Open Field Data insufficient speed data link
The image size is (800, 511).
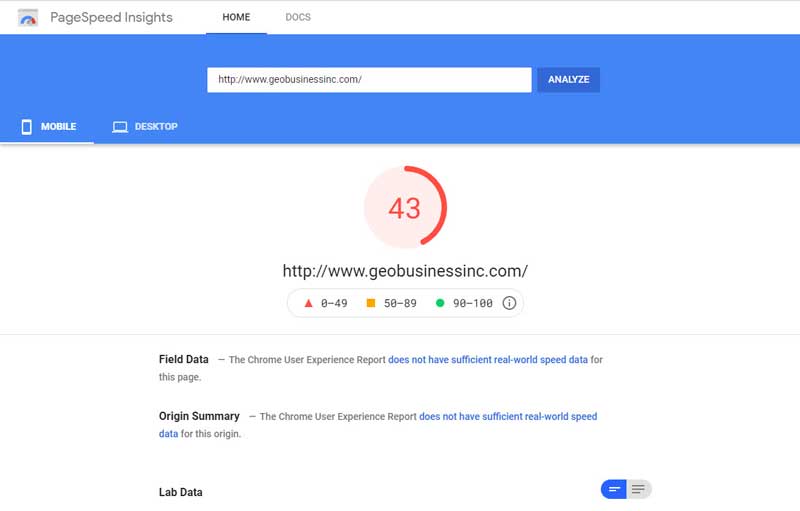coord(488,360)
